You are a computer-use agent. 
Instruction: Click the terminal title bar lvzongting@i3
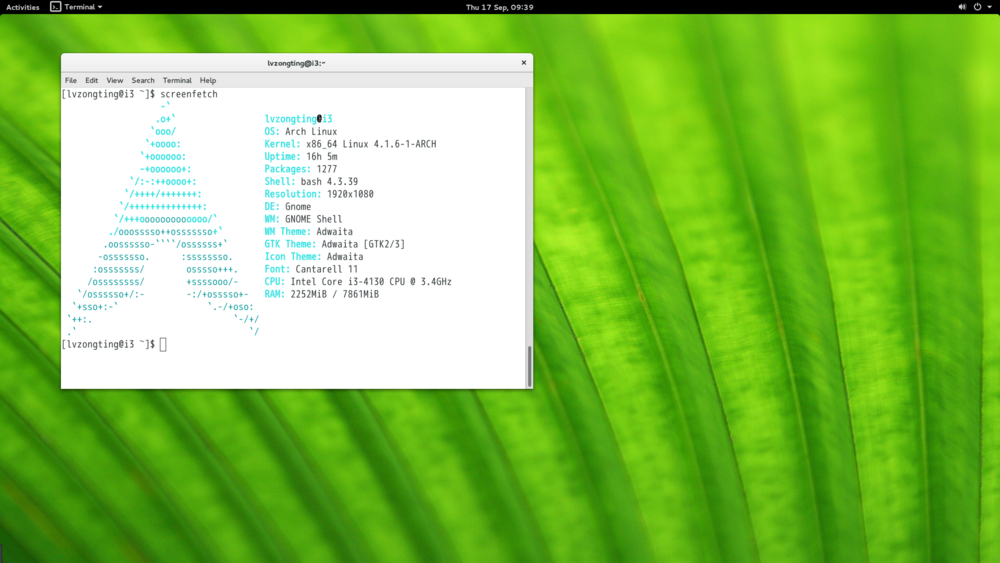296,63
